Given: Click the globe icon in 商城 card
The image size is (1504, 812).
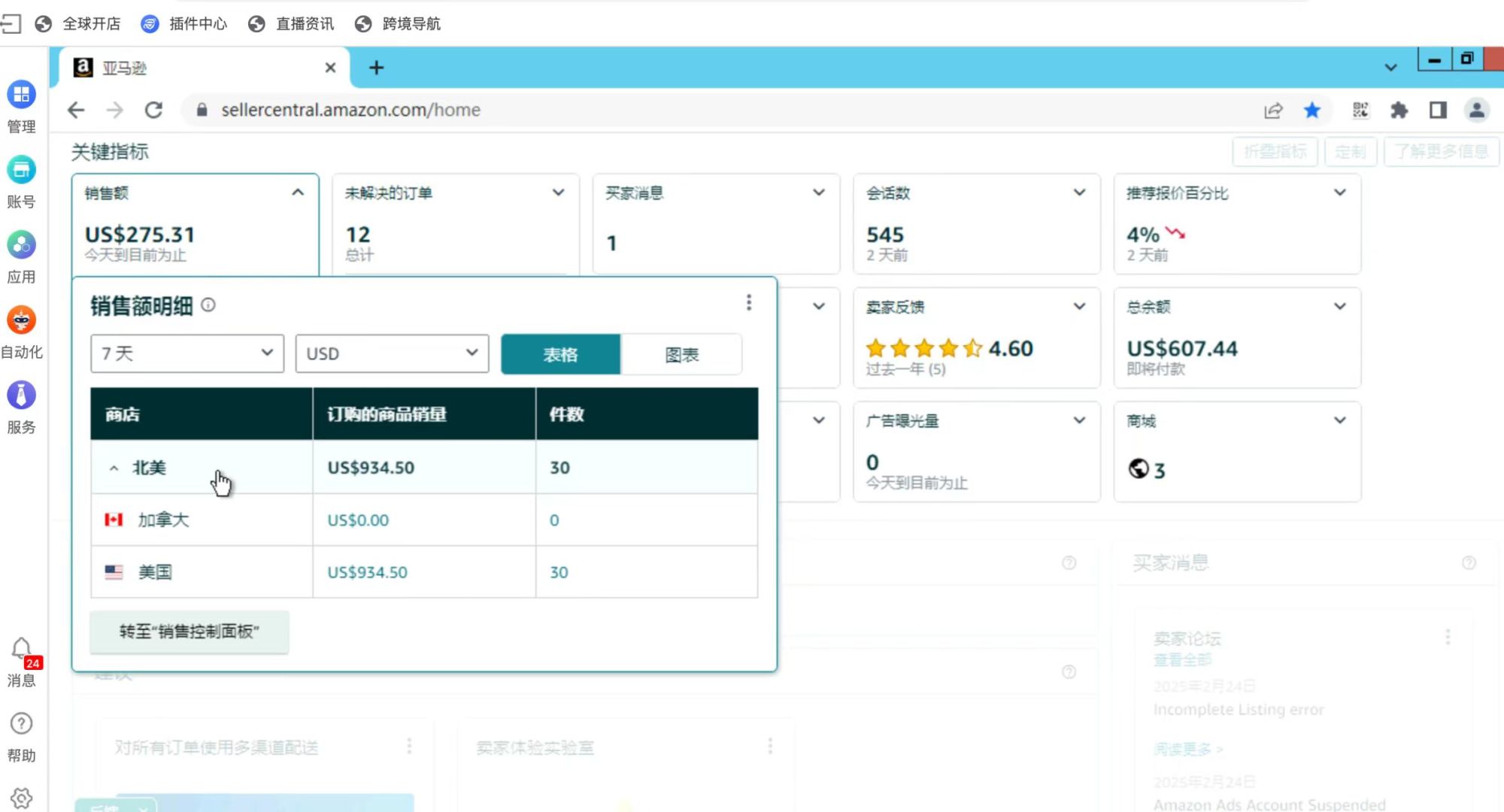Looking at the screenshot, I should (x=1139, y=468).
